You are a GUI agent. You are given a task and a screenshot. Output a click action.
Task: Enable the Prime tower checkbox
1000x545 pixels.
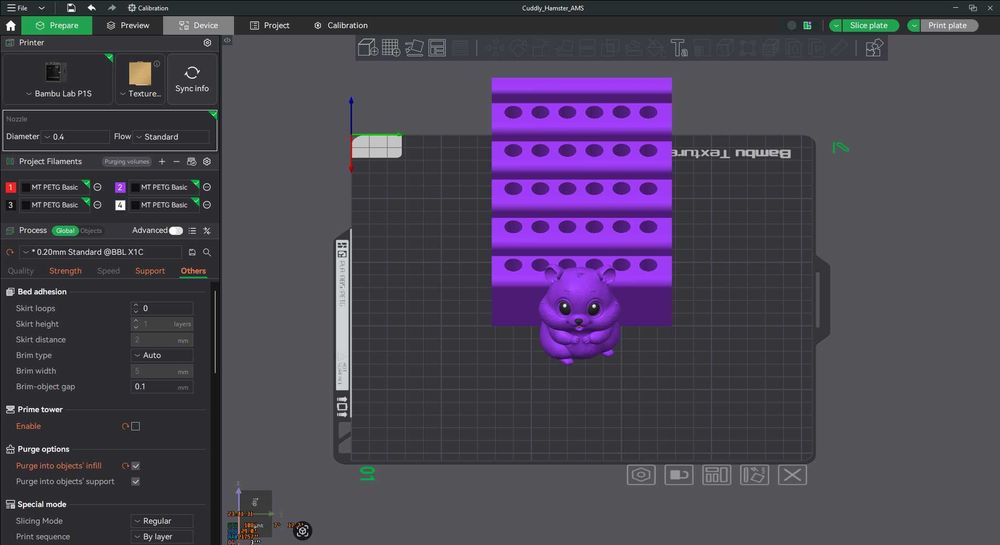tap(135, 426)
